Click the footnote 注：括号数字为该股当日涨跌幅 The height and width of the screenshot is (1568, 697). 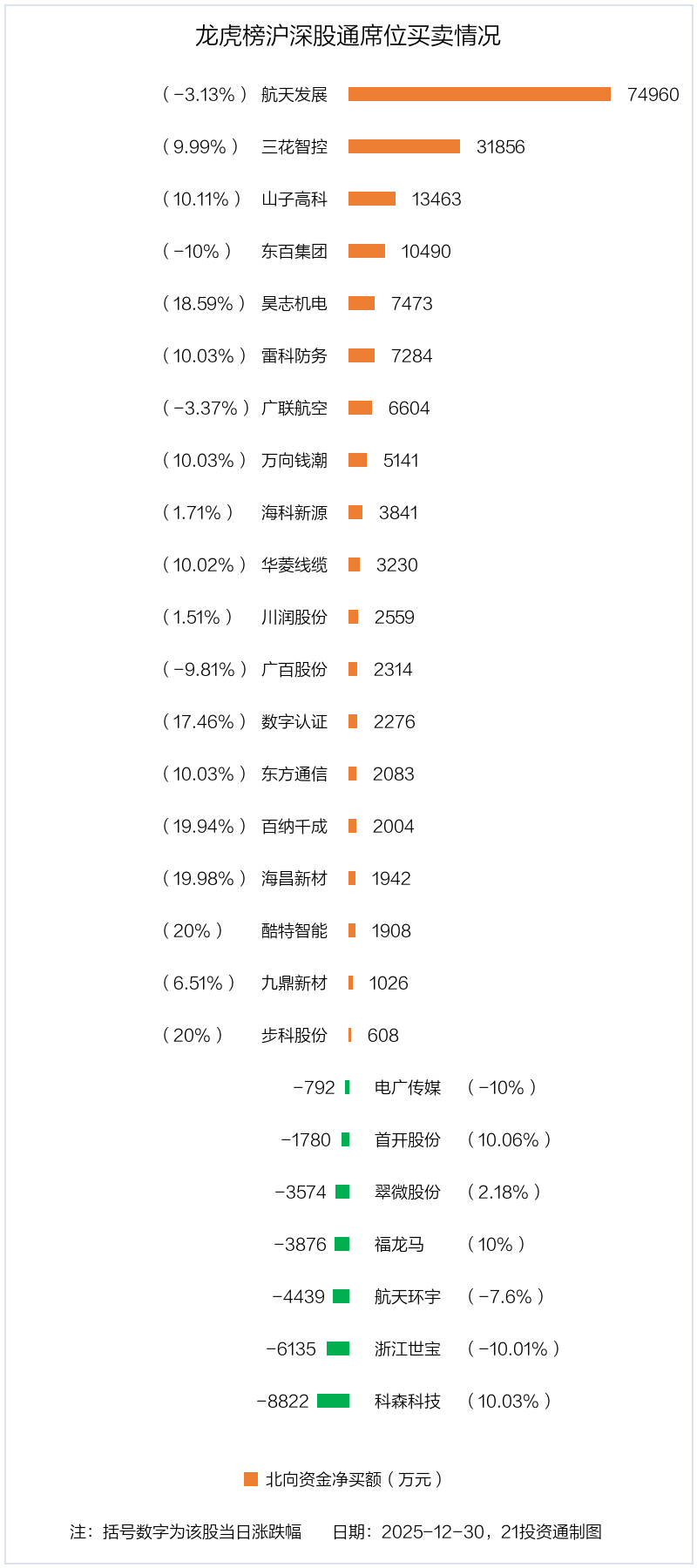(x=186, y=1532)
